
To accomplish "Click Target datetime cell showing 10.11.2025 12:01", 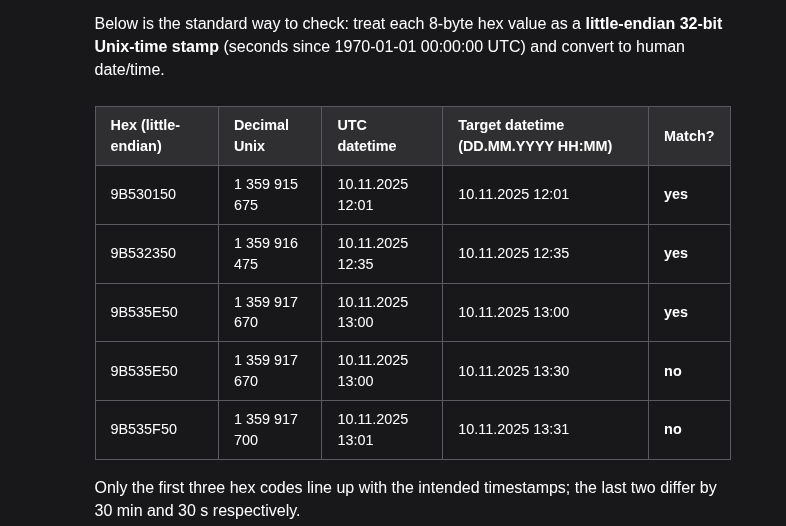I will click(x=513, y=194).
